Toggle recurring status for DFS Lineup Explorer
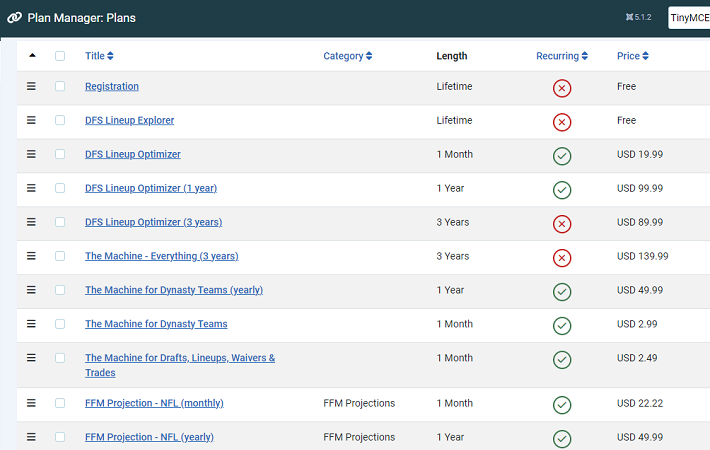This screenshot has height=450, width=710. (561, 122)
